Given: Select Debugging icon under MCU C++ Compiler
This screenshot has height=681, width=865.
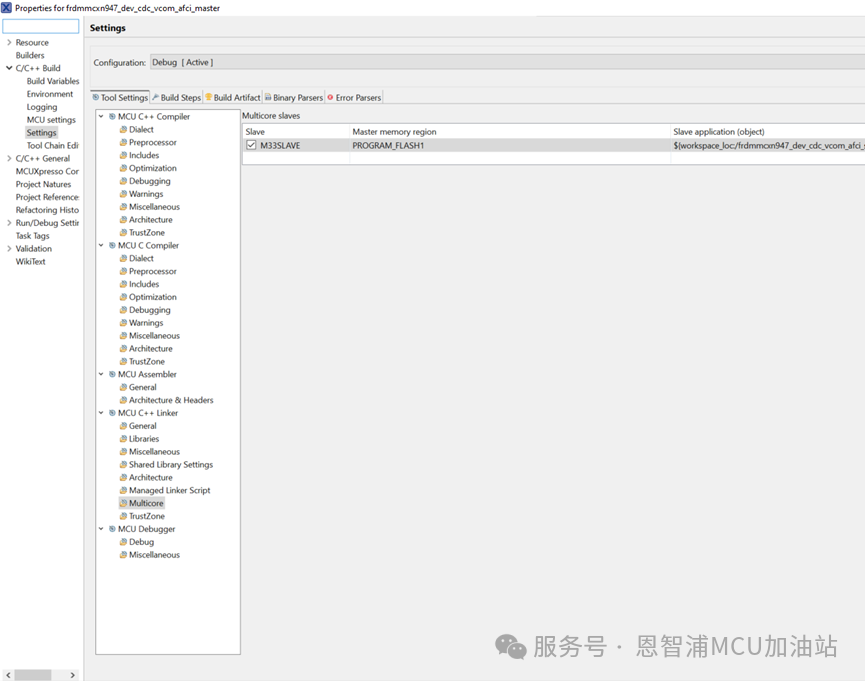Looking at the screenshot, I should click(x=124, y=181).
